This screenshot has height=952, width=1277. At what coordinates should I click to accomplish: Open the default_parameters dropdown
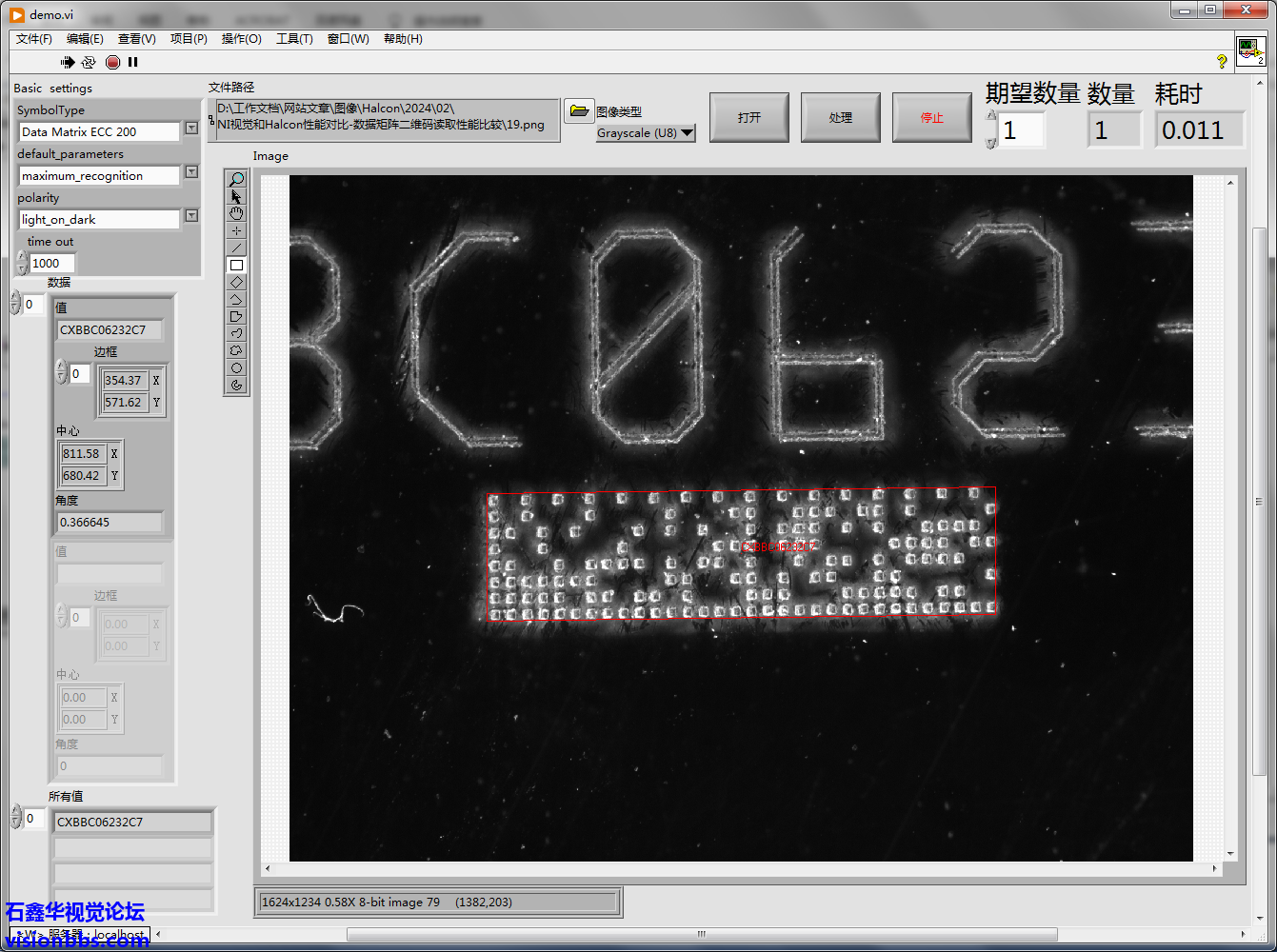tap(191, 172)
